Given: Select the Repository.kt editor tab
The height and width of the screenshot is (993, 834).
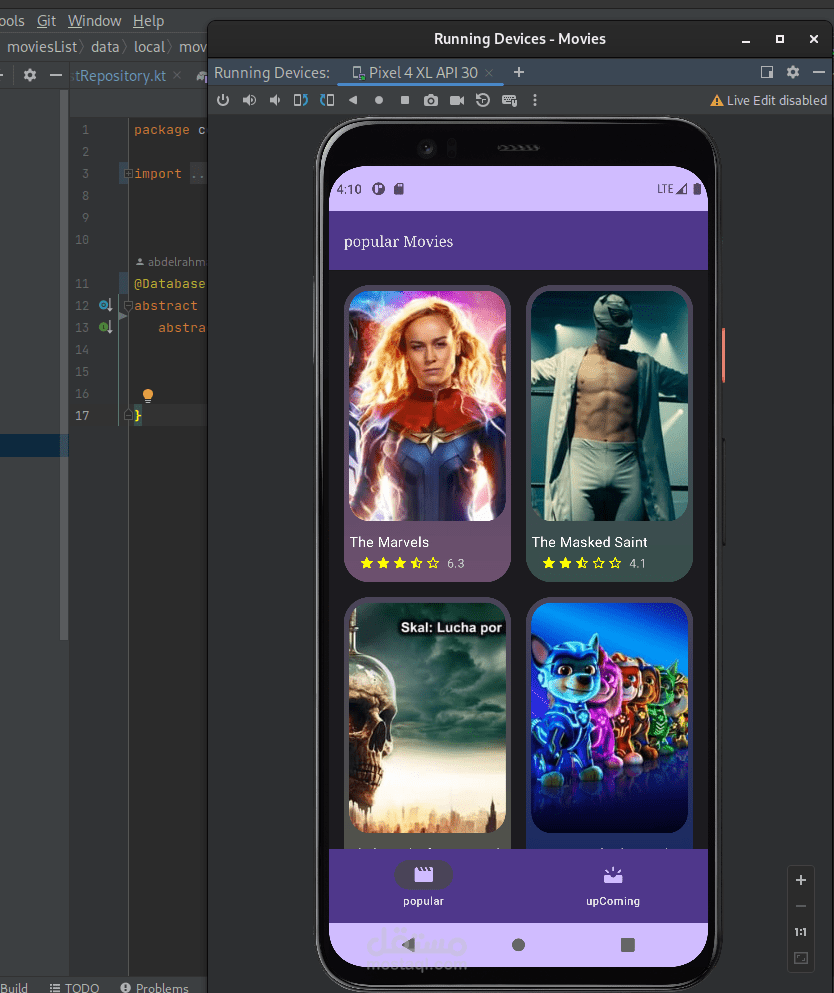Looking at the screenshot, I should tap(120, 76).
